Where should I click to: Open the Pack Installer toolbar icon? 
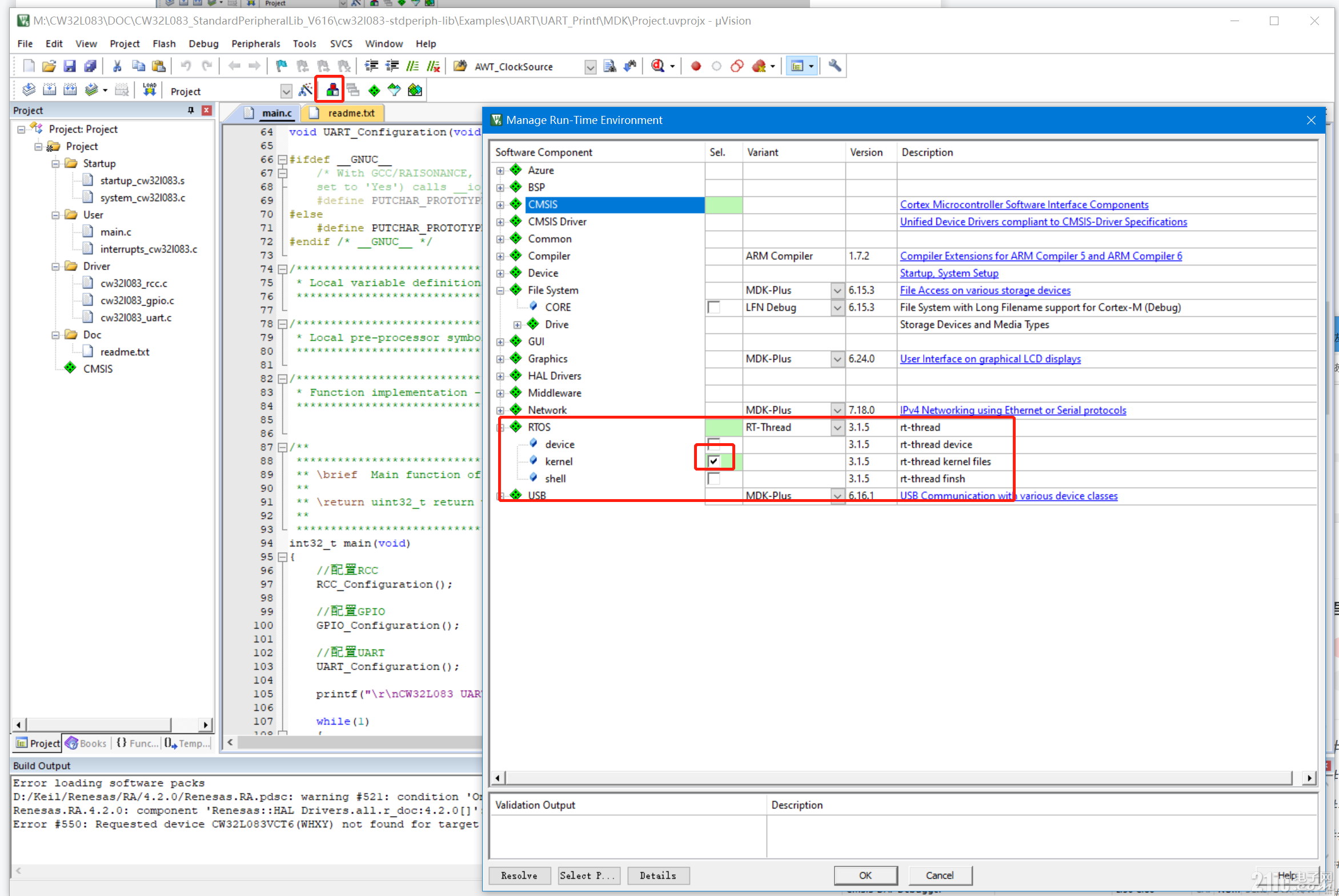tap(415, 90)
